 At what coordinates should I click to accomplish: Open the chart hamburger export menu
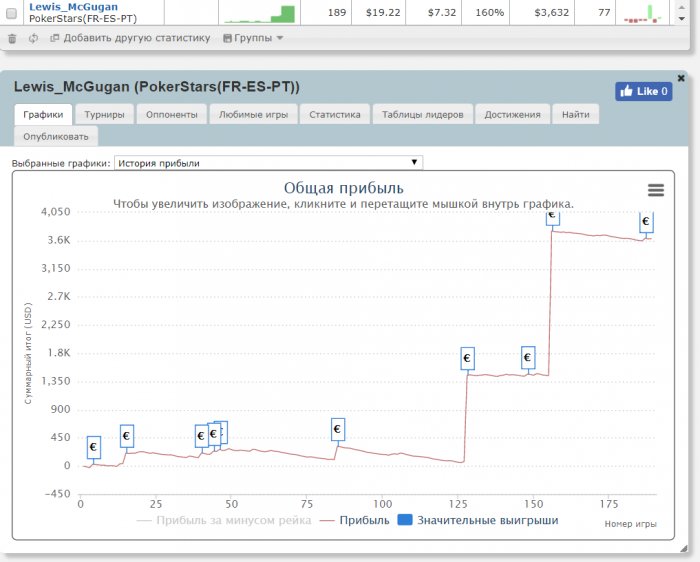656,190
